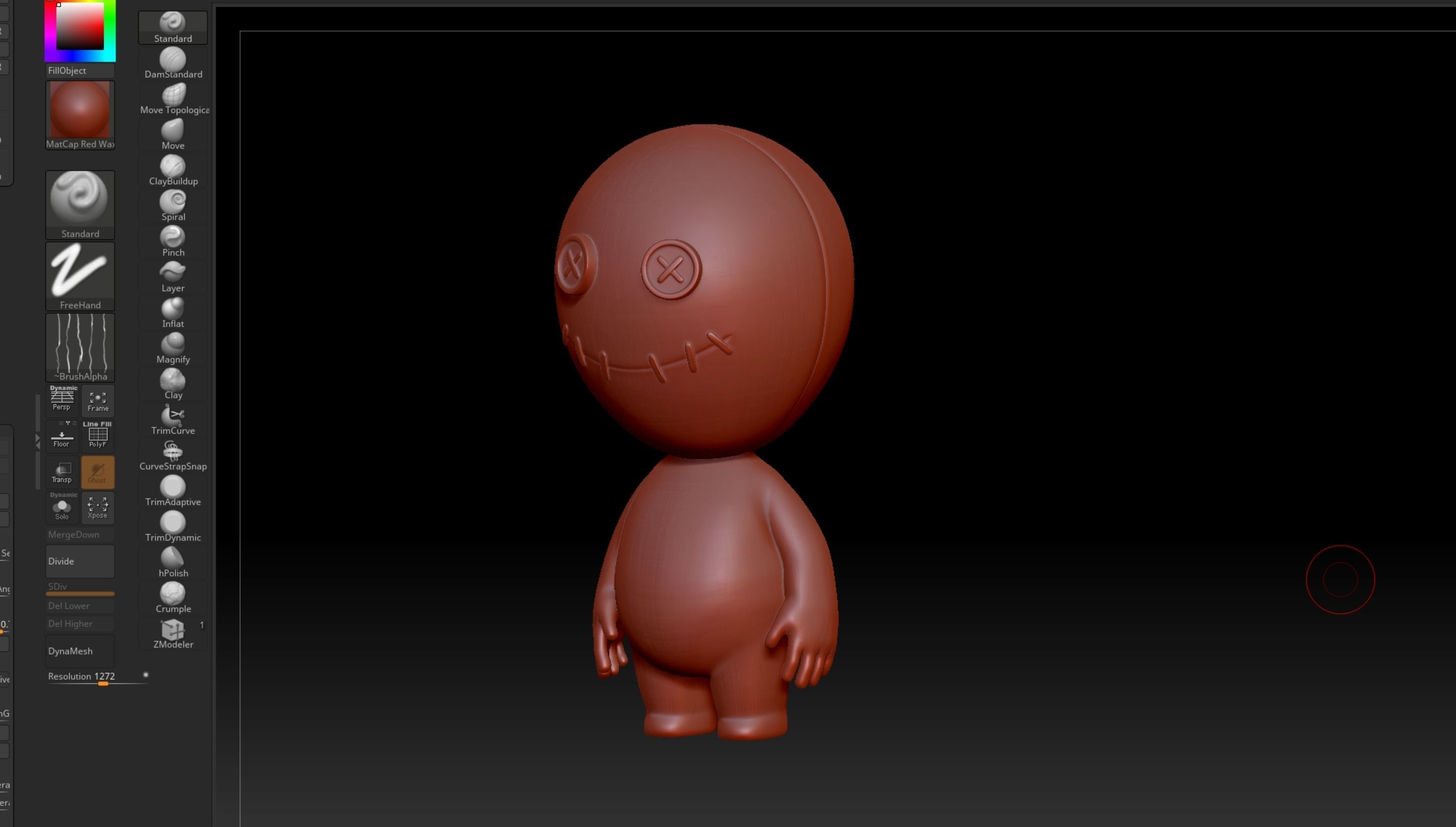The image size is (1456, 827).
Task: Toggle Transp transparency mode
Action: (62, 472)
